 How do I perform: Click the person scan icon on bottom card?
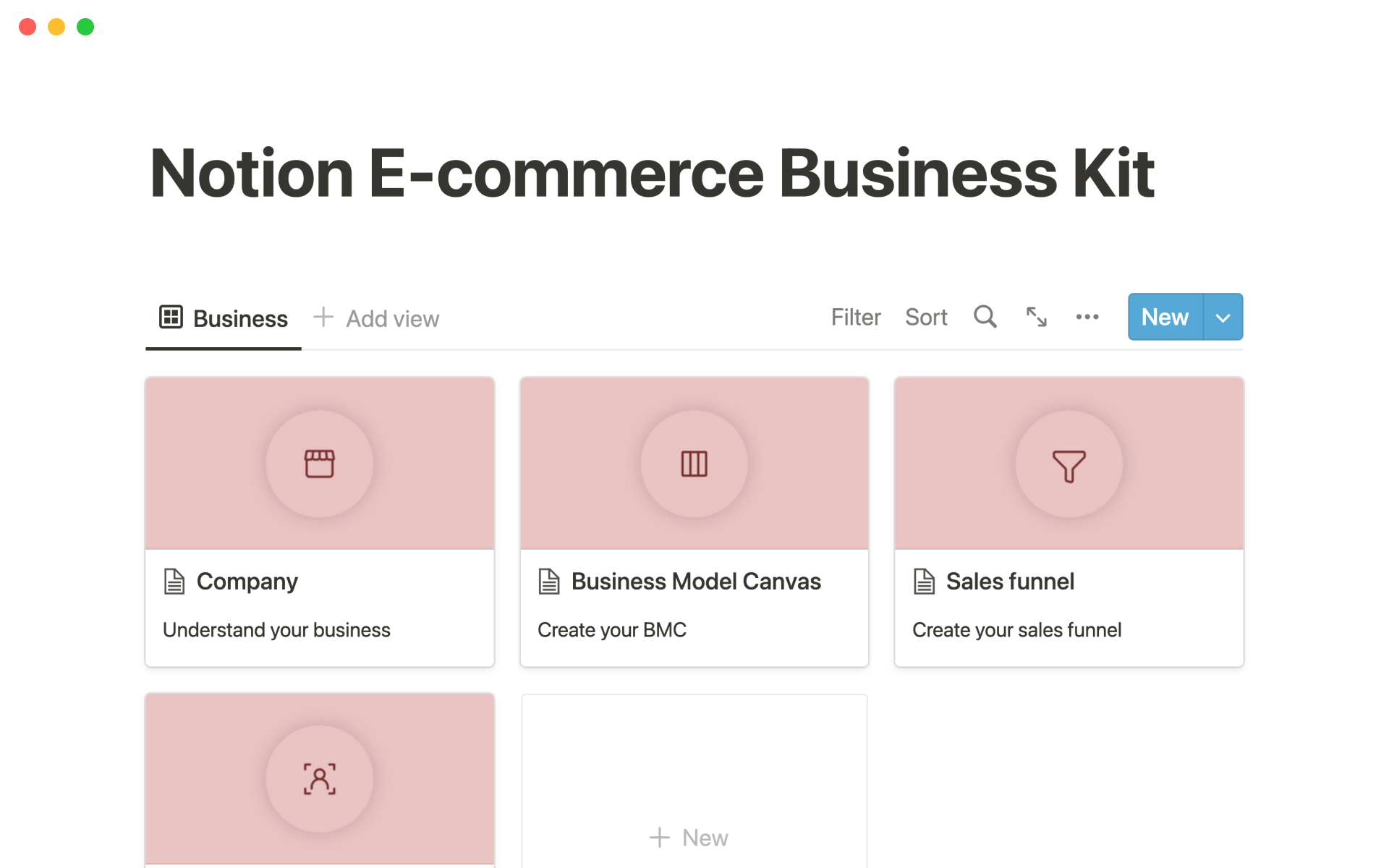pos(319,779)
